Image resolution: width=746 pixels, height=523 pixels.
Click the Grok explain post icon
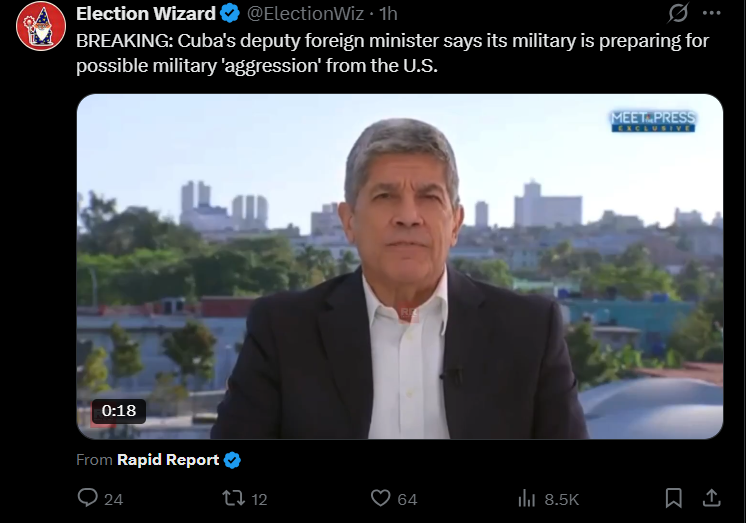tap(677, 13)
